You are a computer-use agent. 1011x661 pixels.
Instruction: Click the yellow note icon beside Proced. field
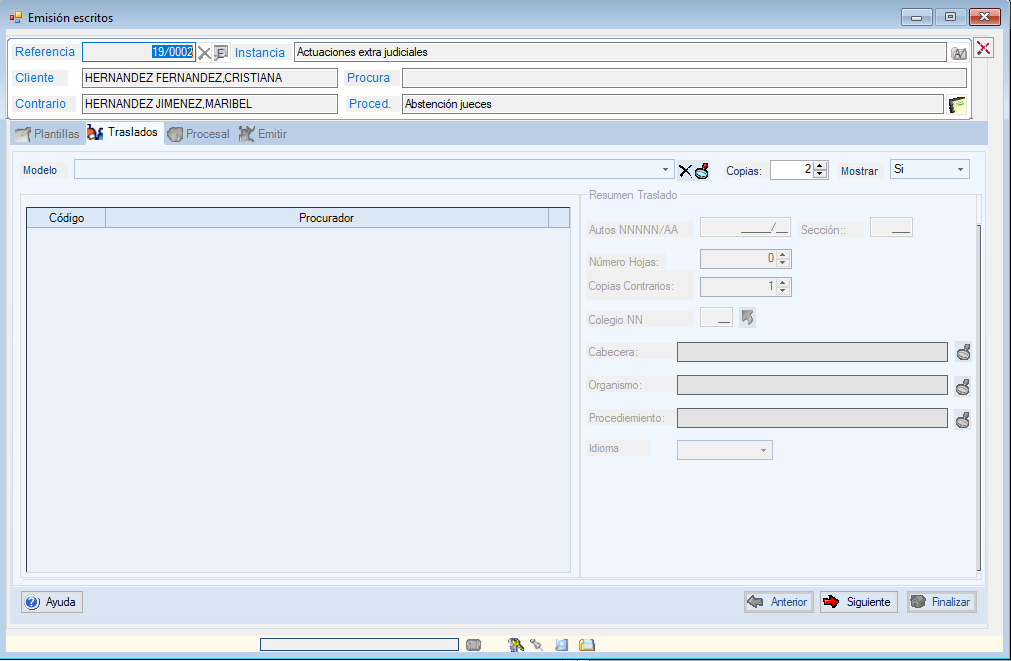pyautogui.click(x=958, y=104)
